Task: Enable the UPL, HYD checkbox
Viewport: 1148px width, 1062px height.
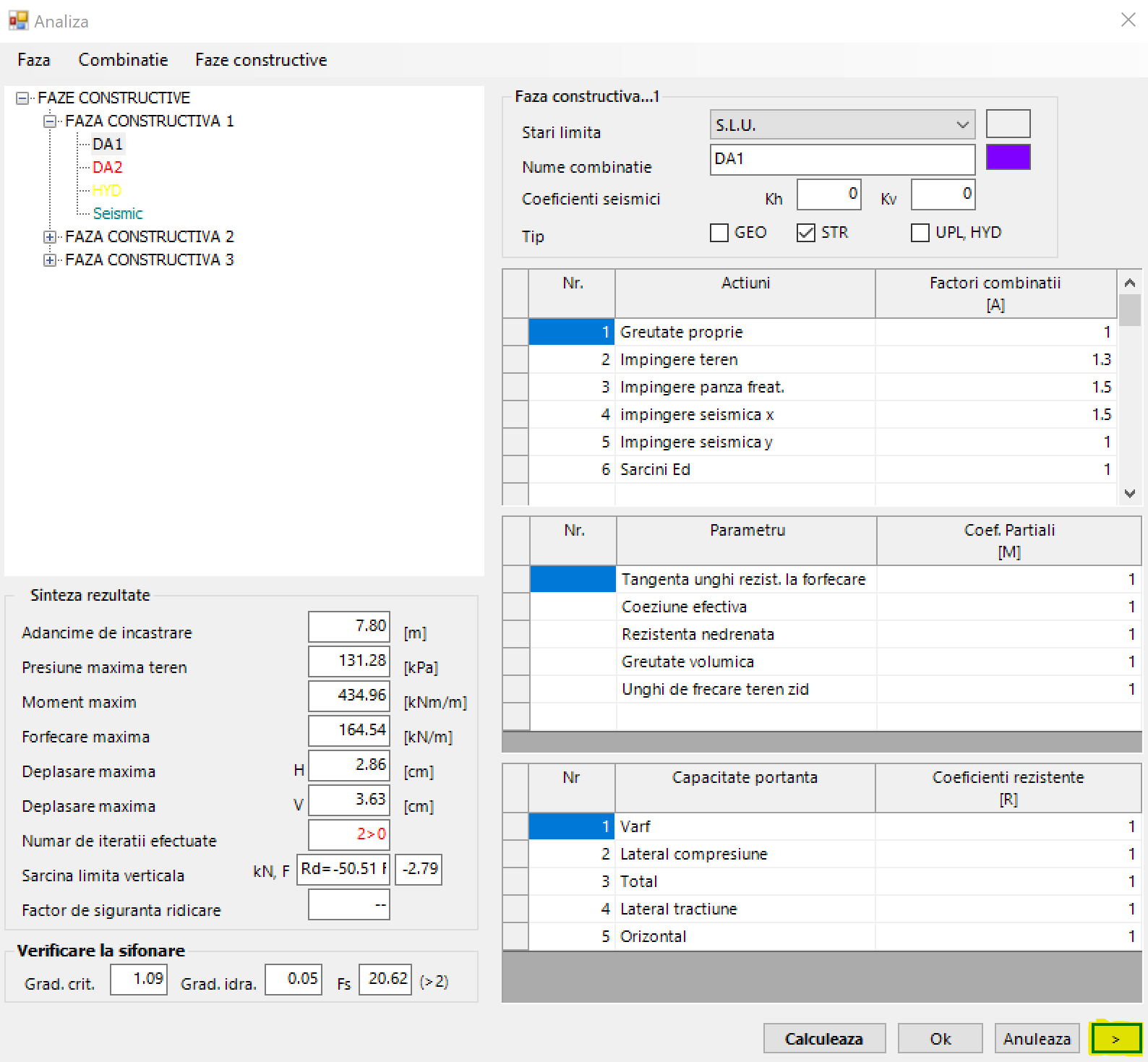Action: click(x=920, y=233)
